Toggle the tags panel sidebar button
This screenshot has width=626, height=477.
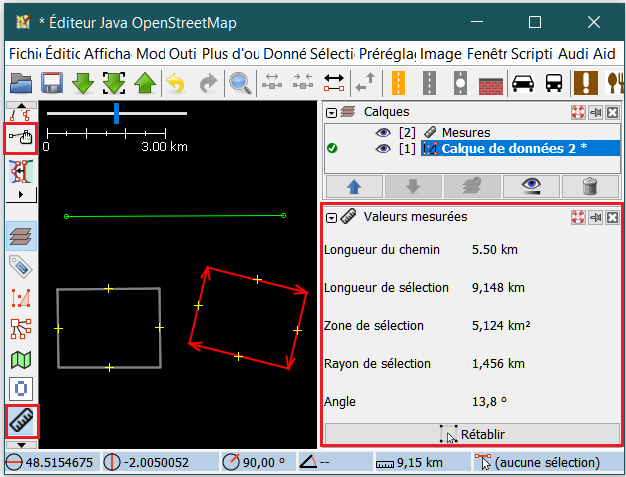click(21, 266)
